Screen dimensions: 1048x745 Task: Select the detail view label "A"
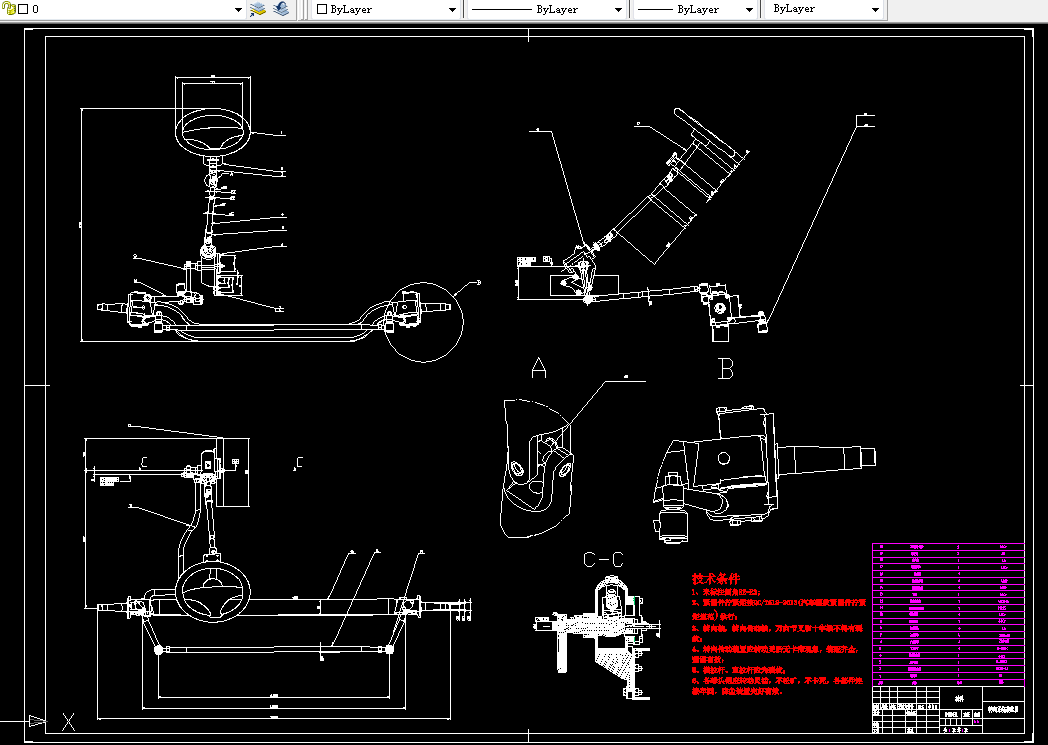(539, 367)
